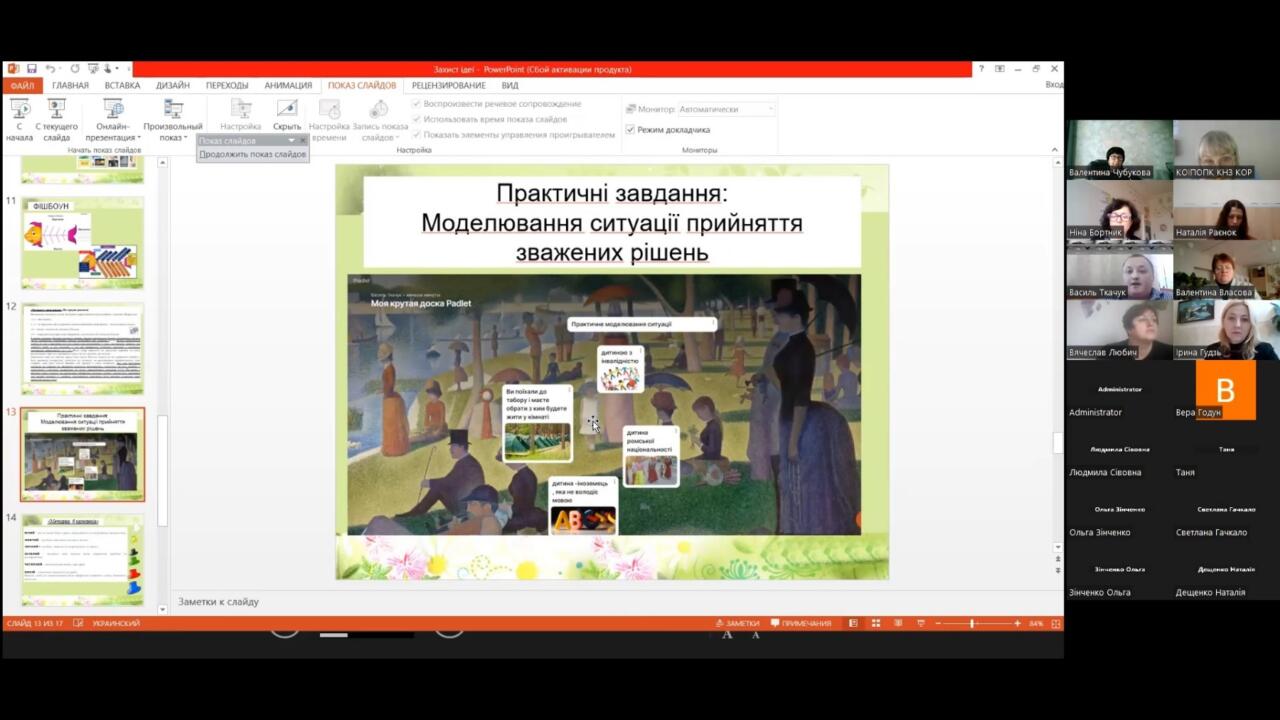Select slide 11 ФІШБОУН thumbnail
This screenshot has height=720, width=1280.
(82, 243)
